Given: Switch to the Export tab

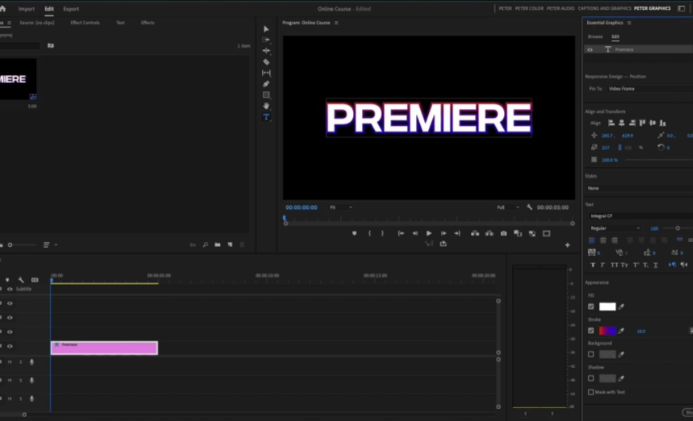Looking at the screenshot, I should coord(71,8).
